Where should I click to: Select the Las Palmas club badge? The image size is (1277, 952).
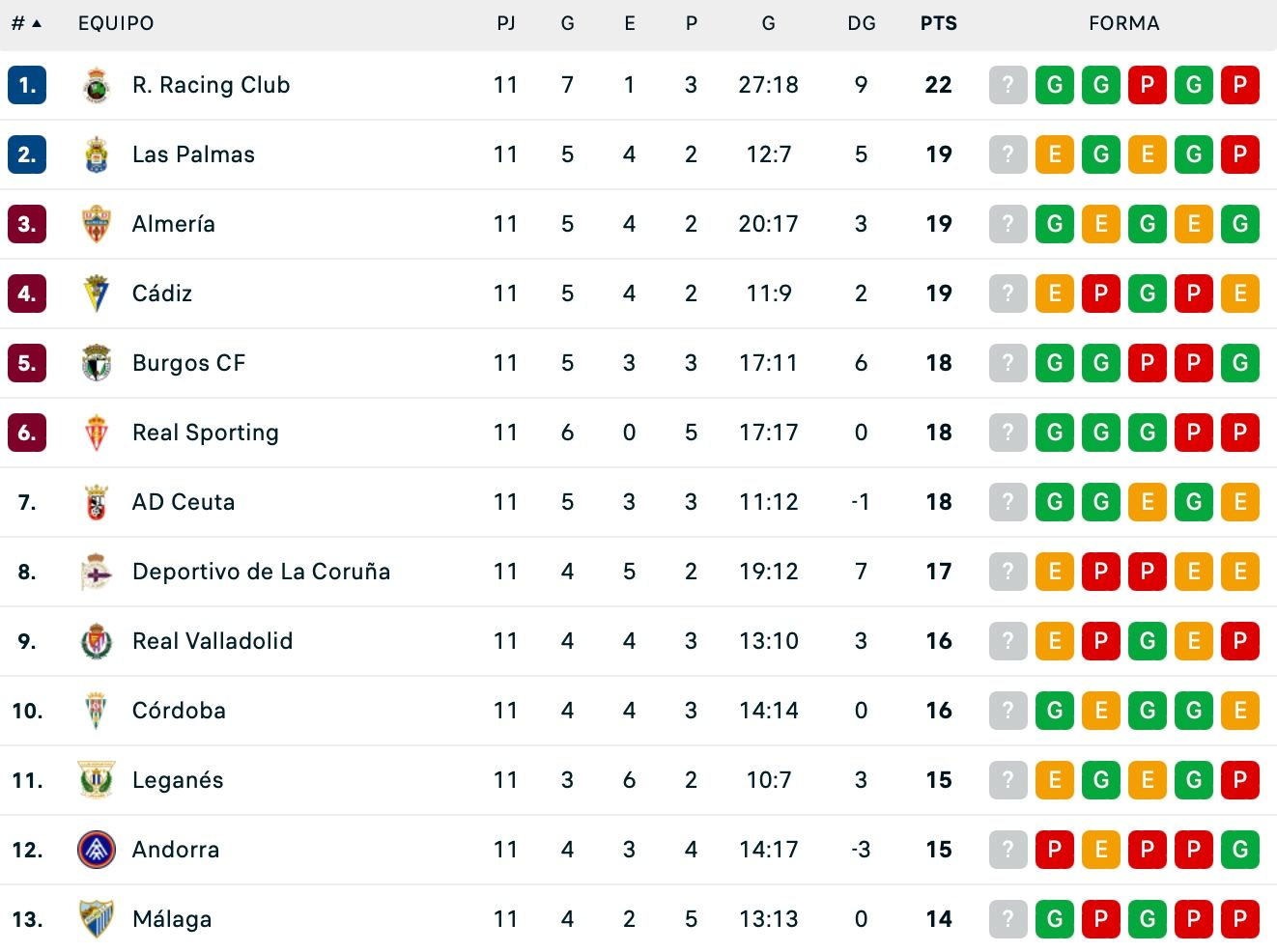(x=97, y=154)
